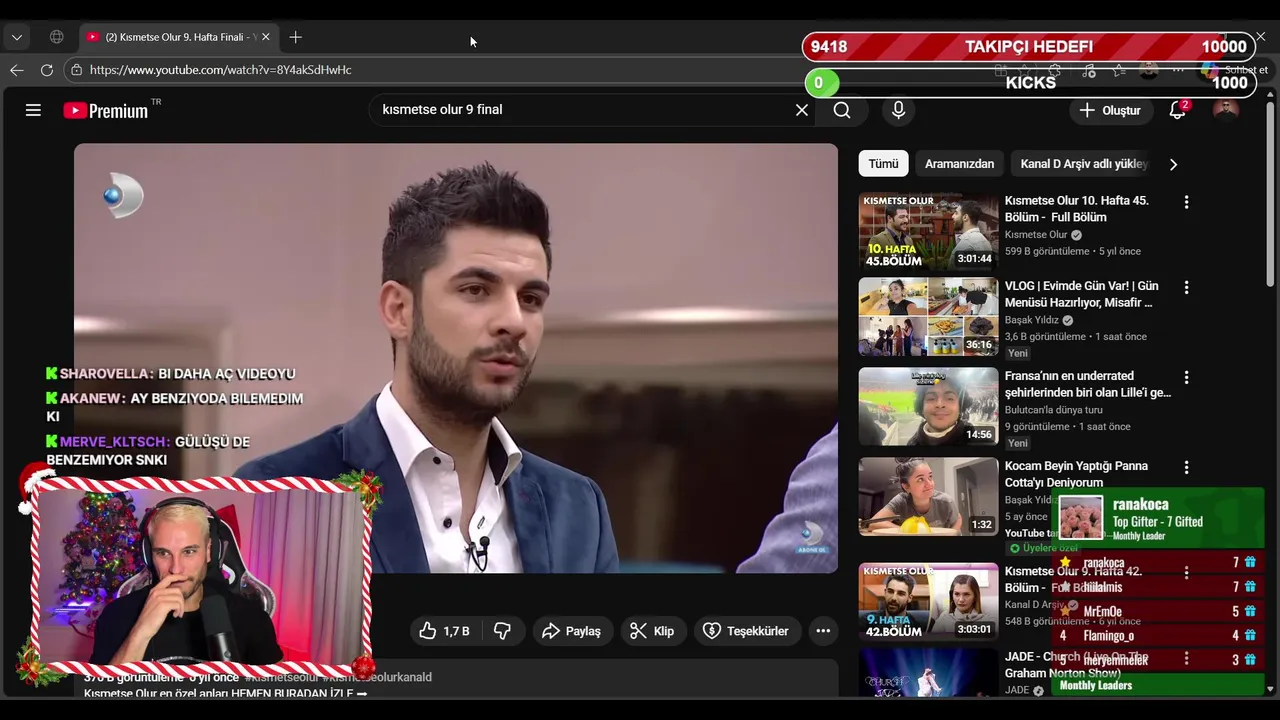Open VLOG Evimde Gün Var title

click(x=1082, y=294)
